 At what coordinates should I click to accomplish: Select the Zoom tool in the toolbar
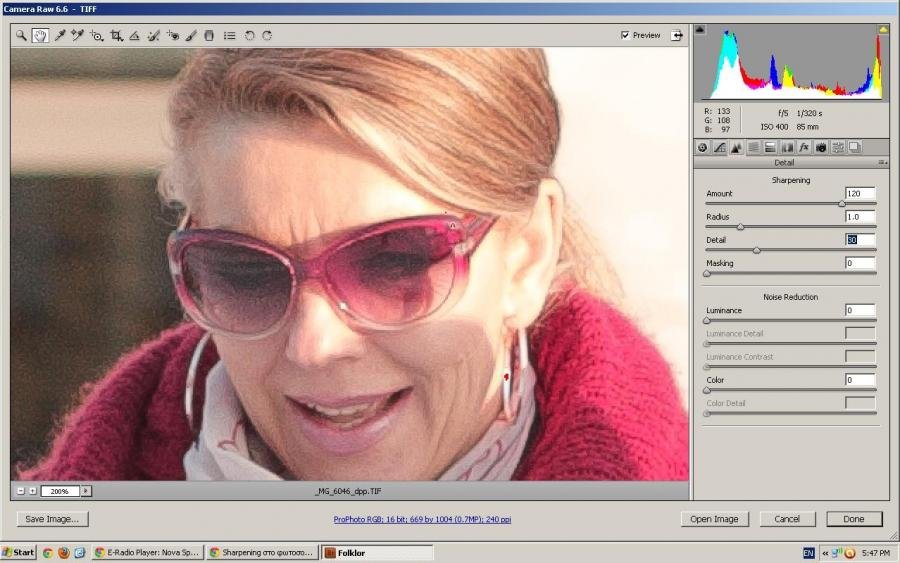(21, 35)
